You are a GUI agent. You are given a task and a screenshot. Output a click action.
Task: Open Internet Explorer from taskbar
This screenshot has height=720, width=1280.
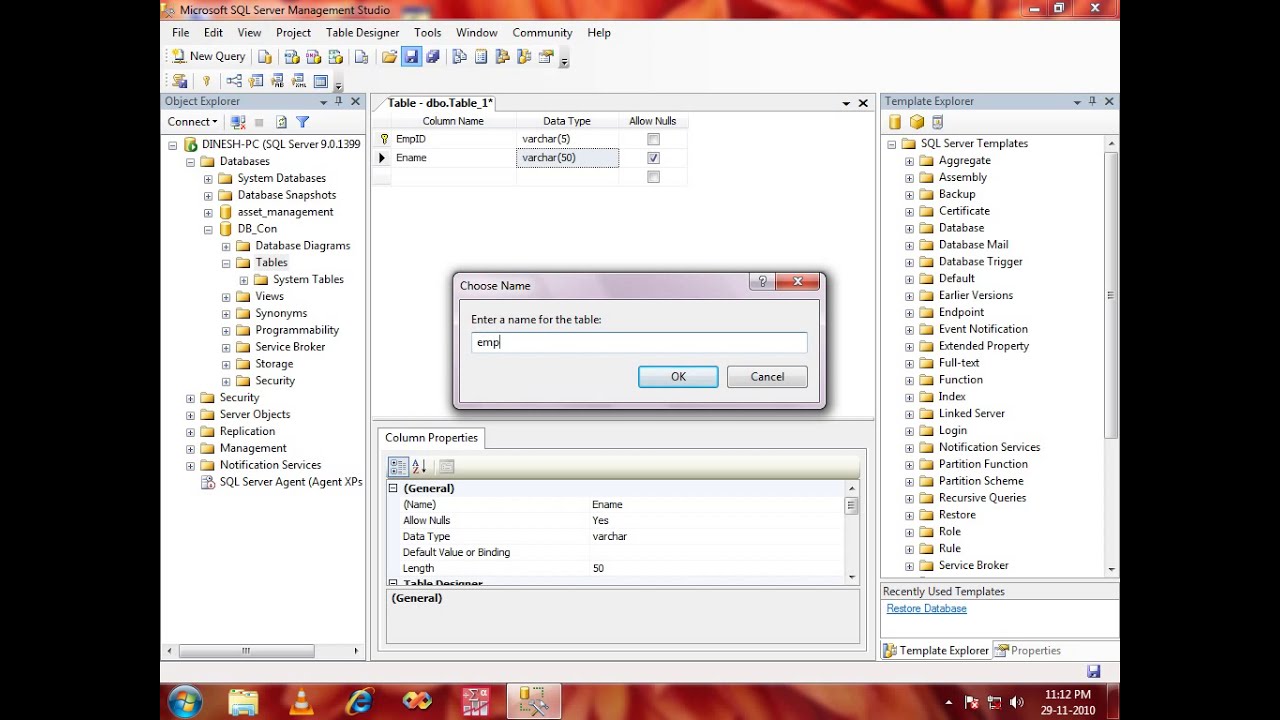click(359, 702)
